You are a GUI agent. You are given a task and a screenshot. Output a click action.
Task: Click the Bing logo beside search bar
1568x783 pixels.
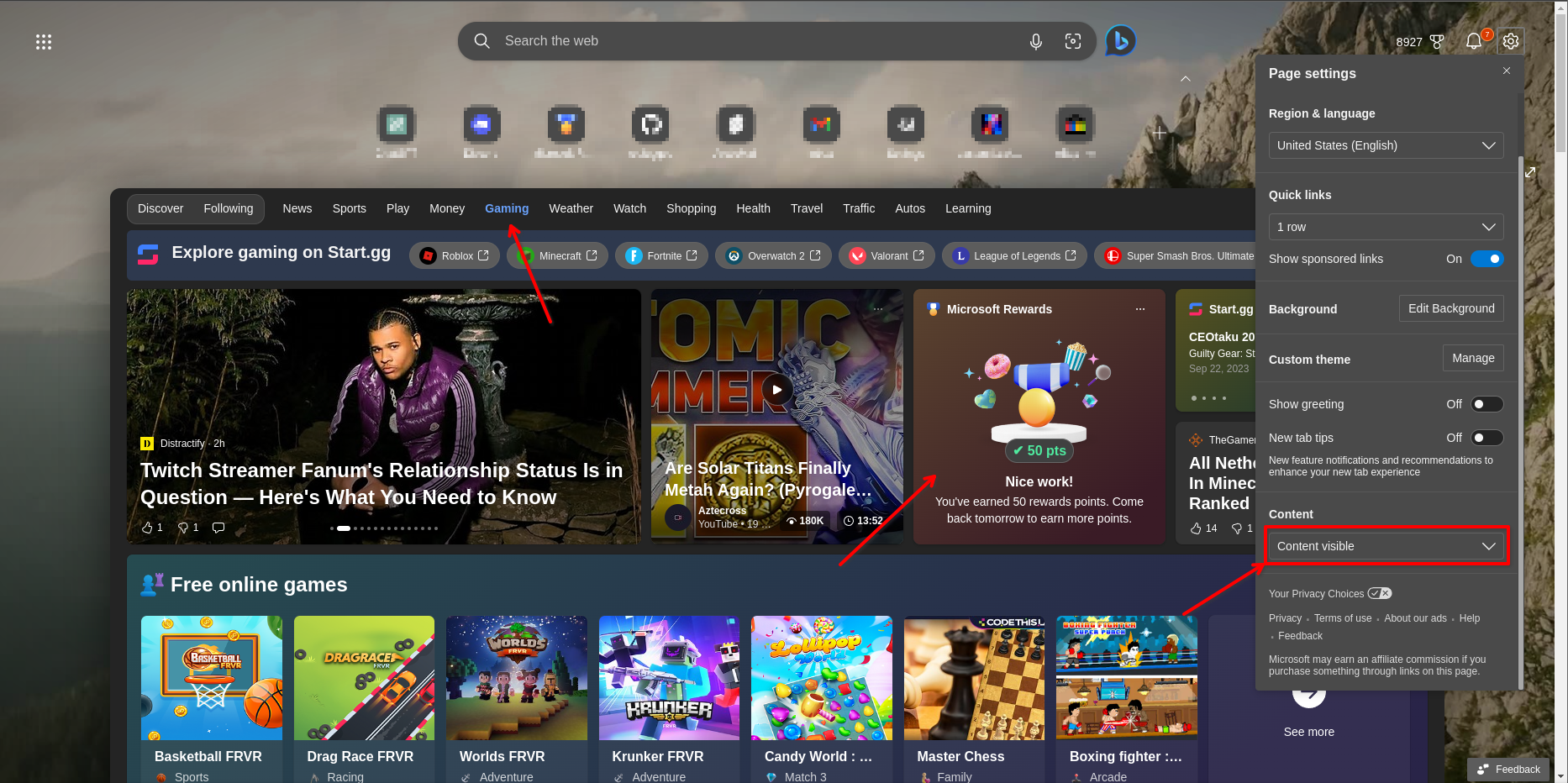point(1121,40)
